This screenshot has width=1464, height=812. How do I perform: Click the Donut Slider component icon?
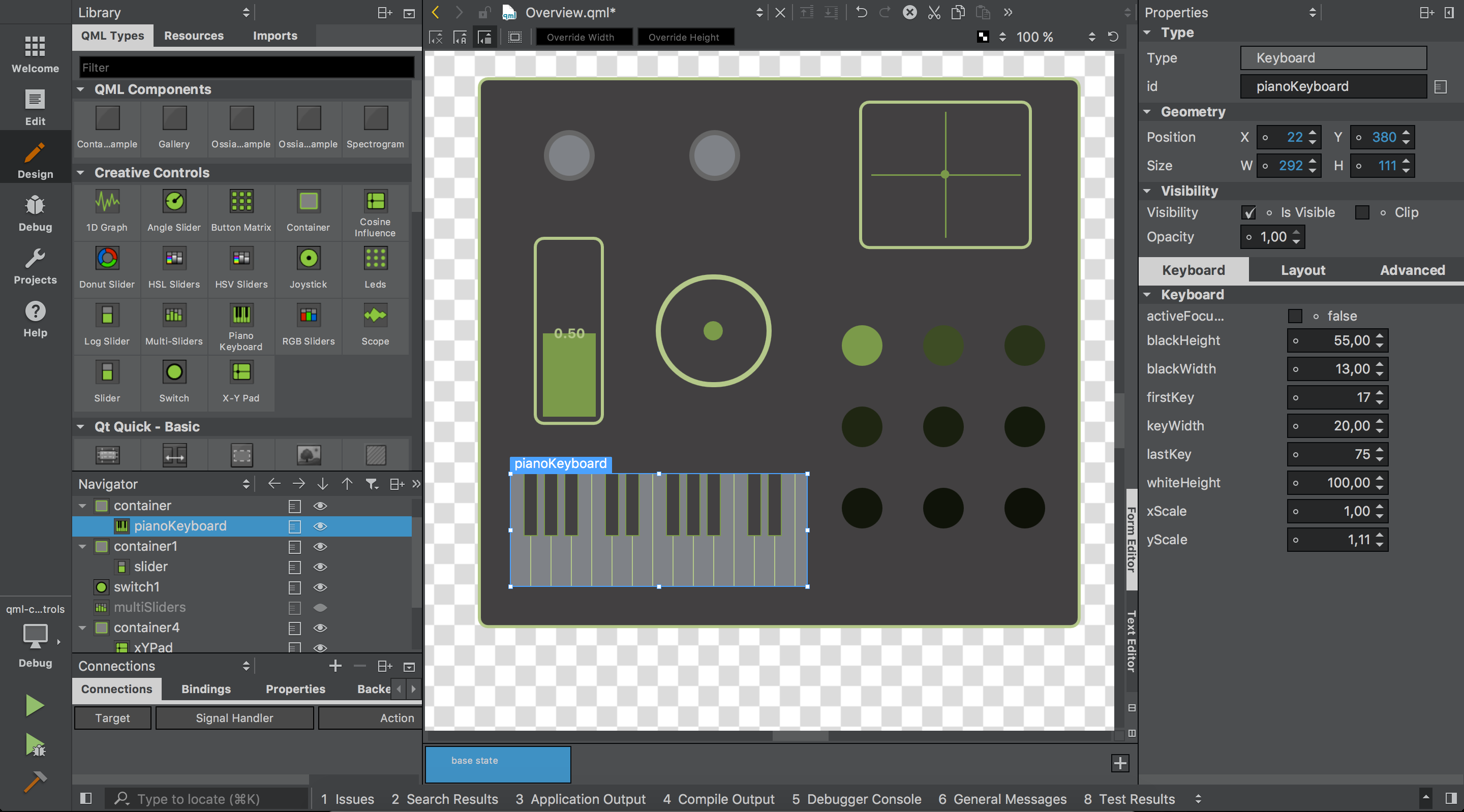click(107, 259)
